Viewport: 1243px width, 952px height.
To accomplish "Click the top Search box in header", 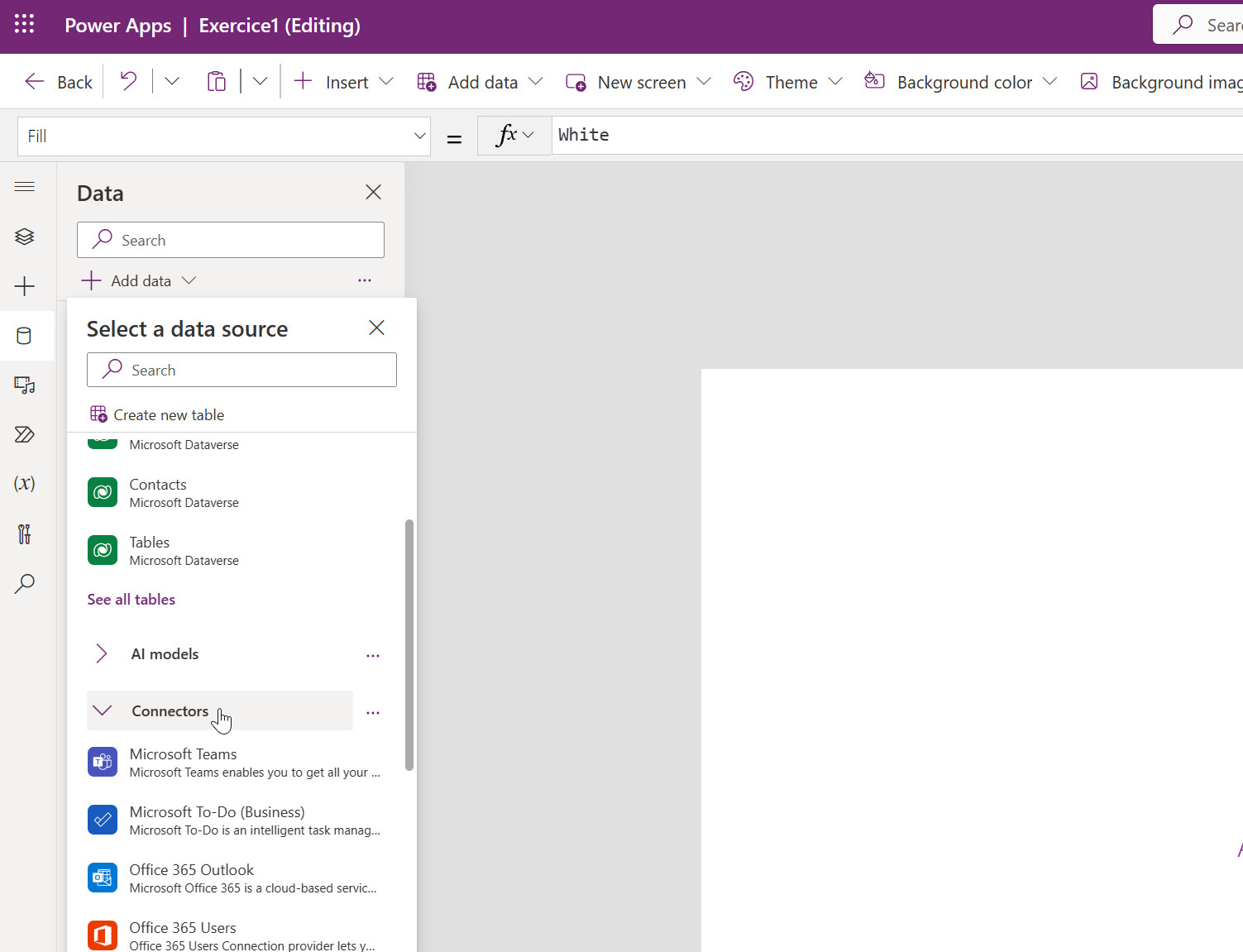I will click(1198, 25).
